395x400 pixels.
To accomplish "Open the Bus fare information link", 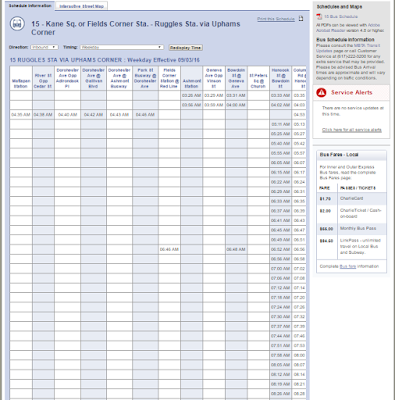I will pyautogui.click(x=348, y=266).
